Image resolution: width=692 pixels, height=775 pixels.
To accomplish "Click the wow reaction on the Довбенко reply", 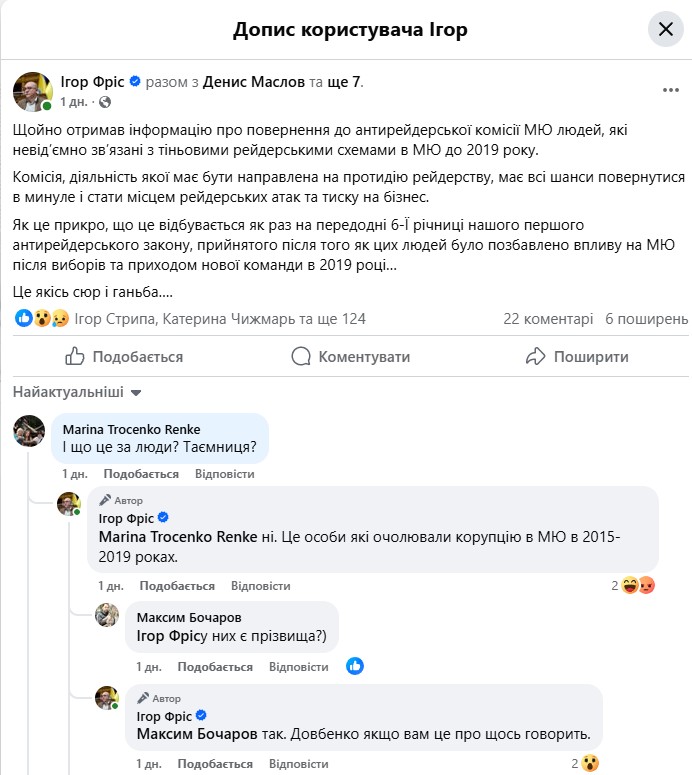I will 590,763.
